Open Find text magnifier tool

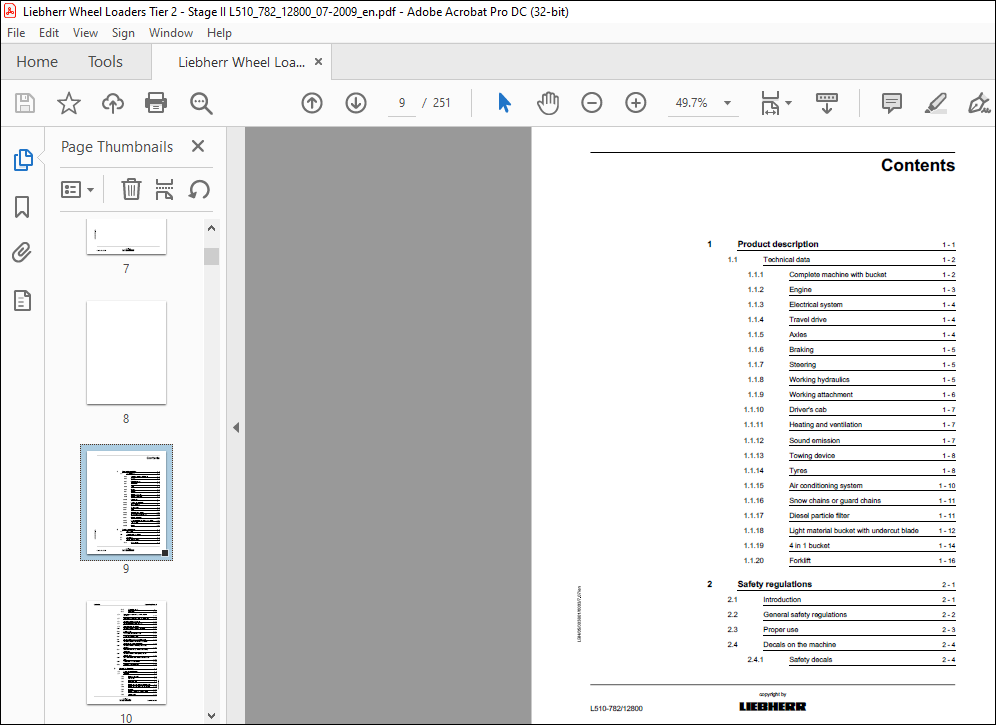(x=201, y=103)
